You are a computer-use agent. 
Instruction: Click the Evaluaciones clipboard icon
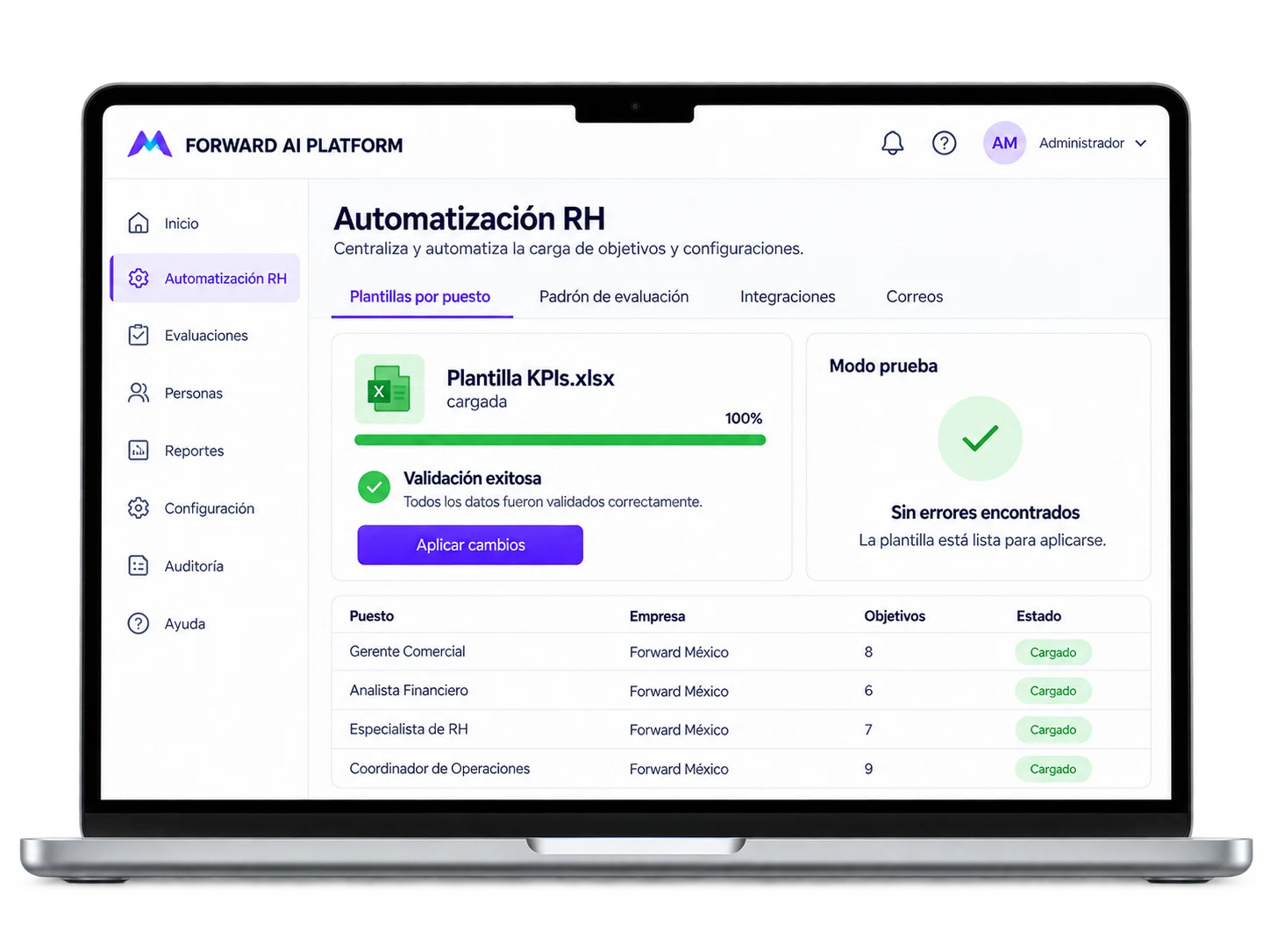point(139,335)
